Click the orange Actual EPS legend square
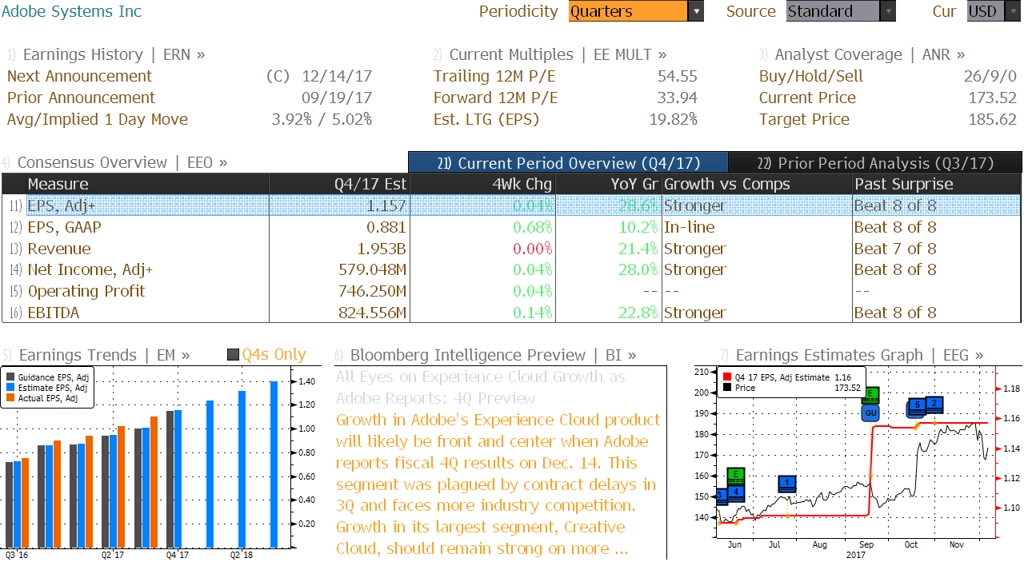The image size is (1024, 562). [x=10, y=398]
